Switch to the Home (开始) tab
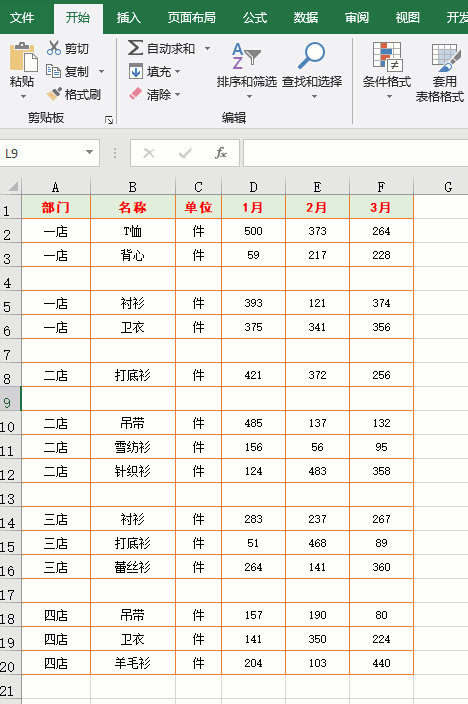 tap(78, 18)
